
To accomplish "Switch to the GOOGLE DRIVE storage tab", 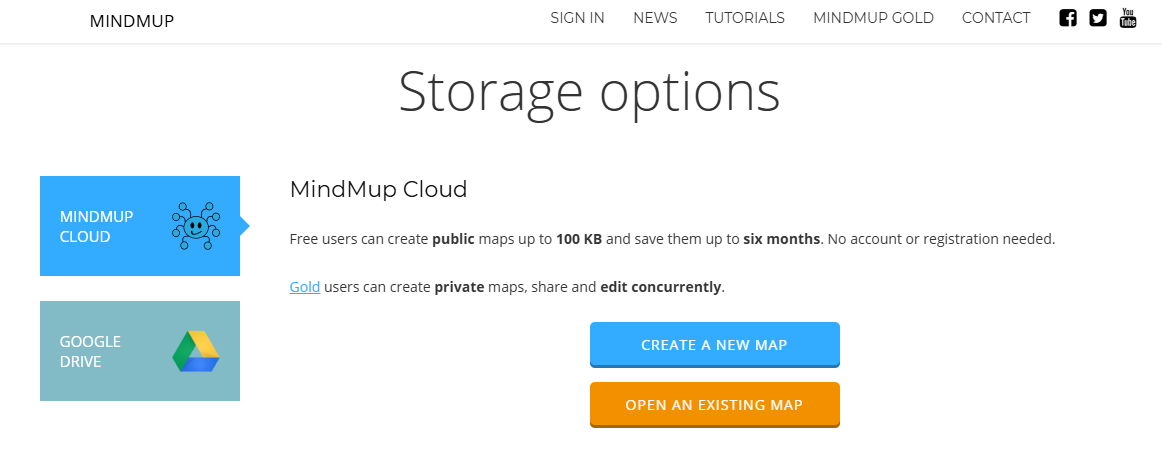I will click(140, 351).
